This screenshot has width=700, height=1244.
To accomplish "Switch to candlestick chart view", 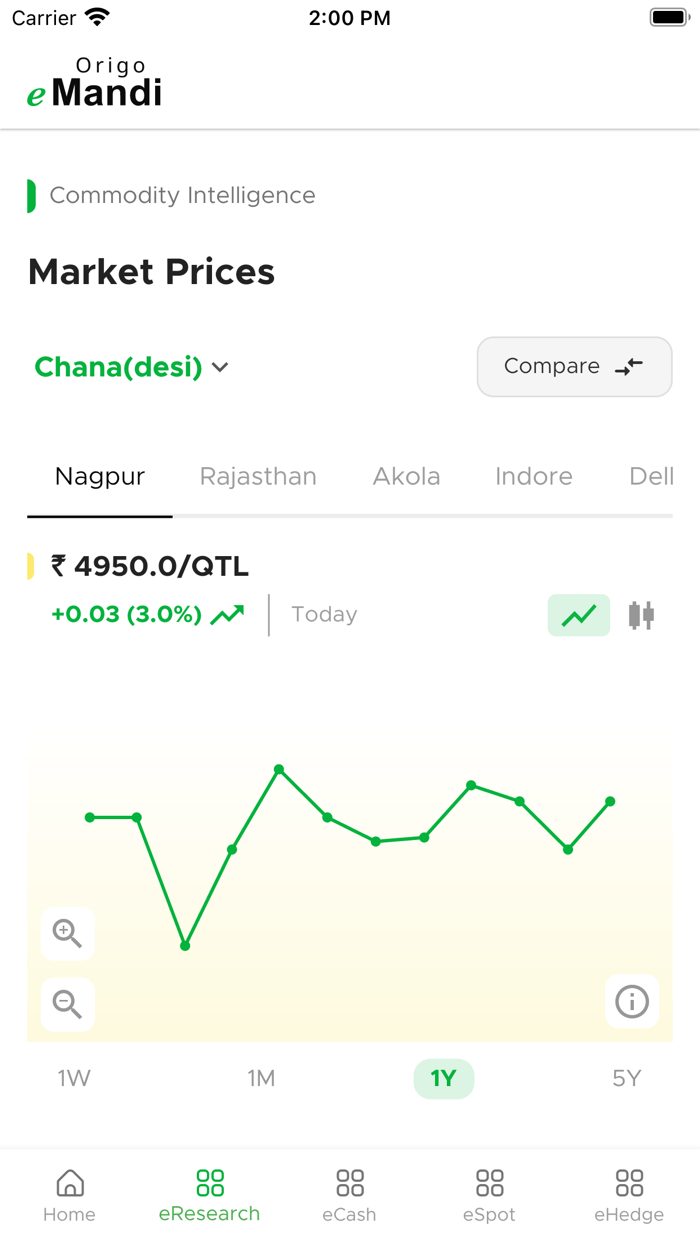I will (641, 615).
